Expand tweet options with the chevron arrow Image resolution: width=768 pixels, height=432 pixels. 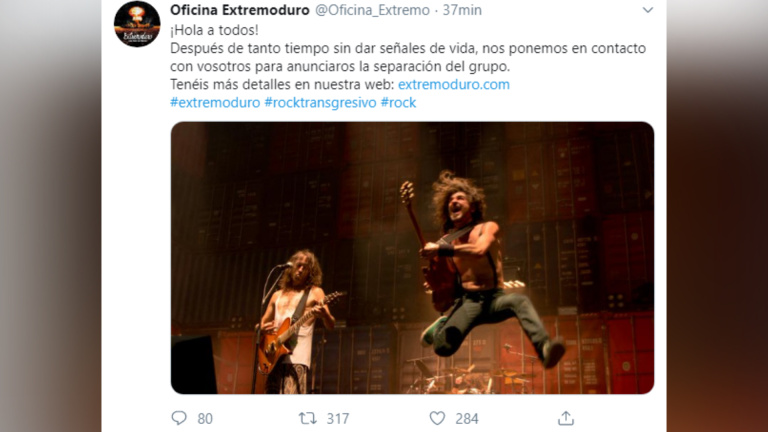click(648, 10)
